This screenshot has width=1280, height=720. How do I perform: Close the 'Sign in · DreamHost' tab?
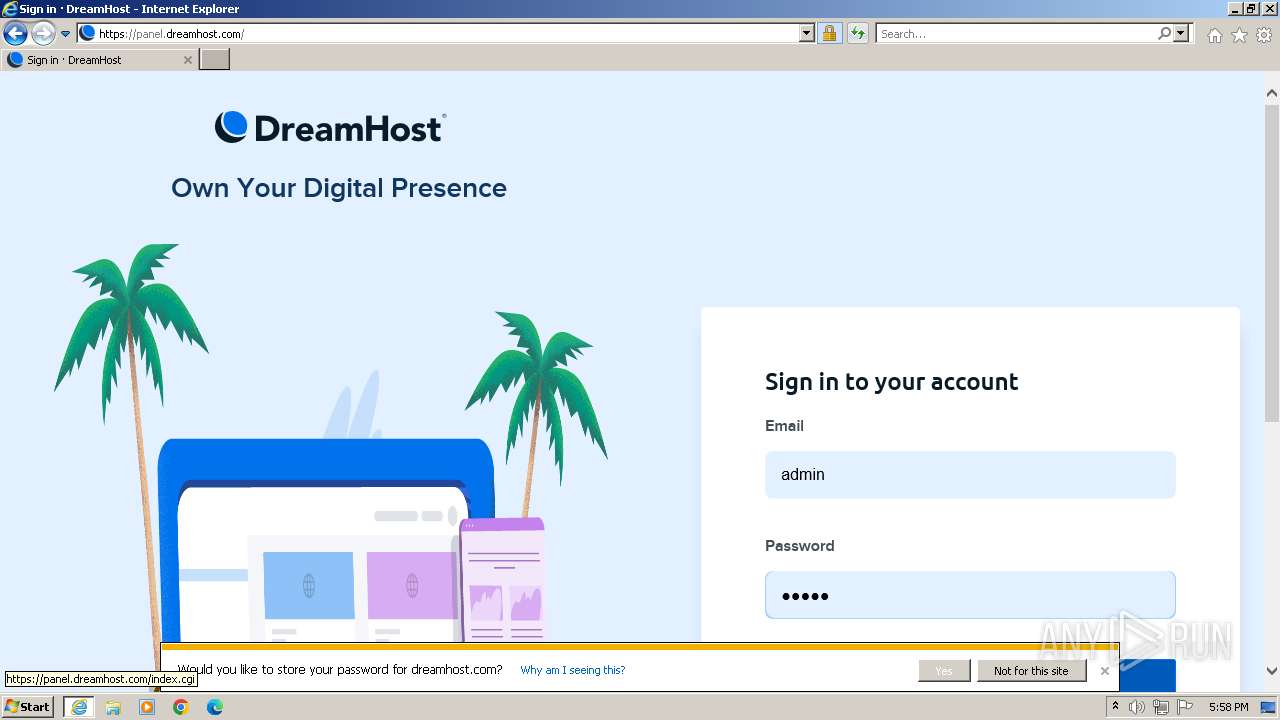[187, 60]
